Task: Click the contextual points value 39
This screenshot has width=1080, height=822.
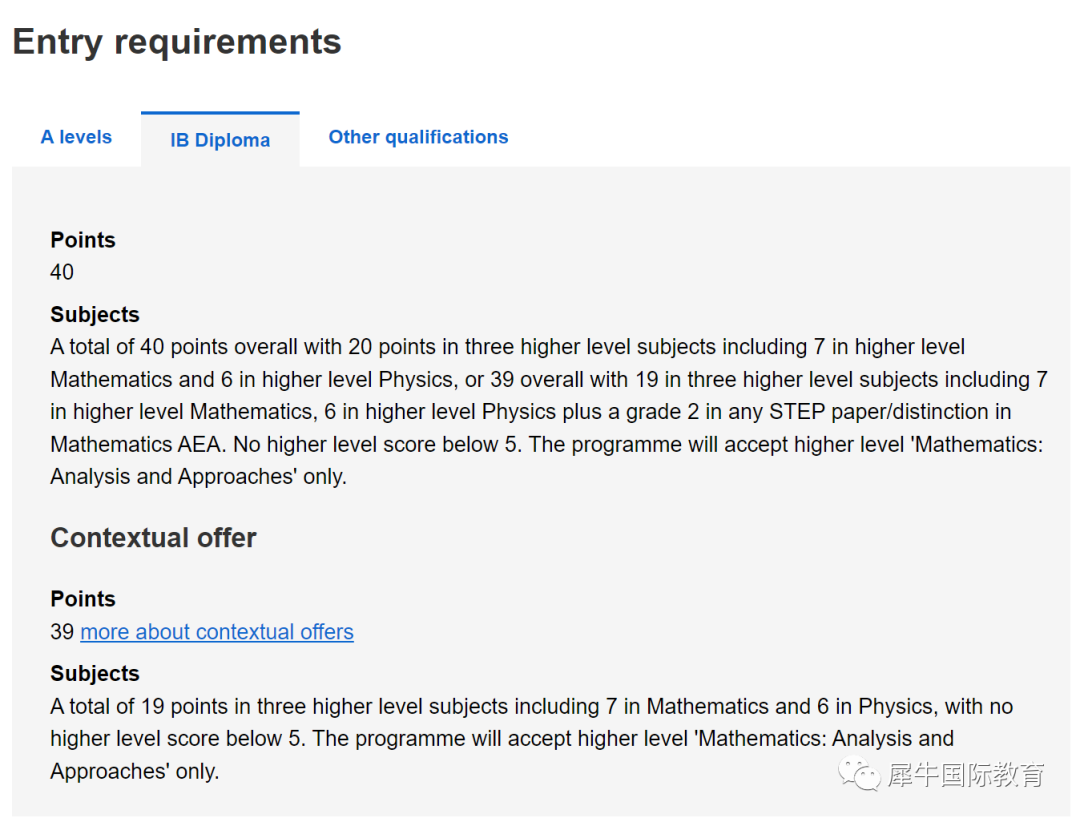Action: point(62,632)
